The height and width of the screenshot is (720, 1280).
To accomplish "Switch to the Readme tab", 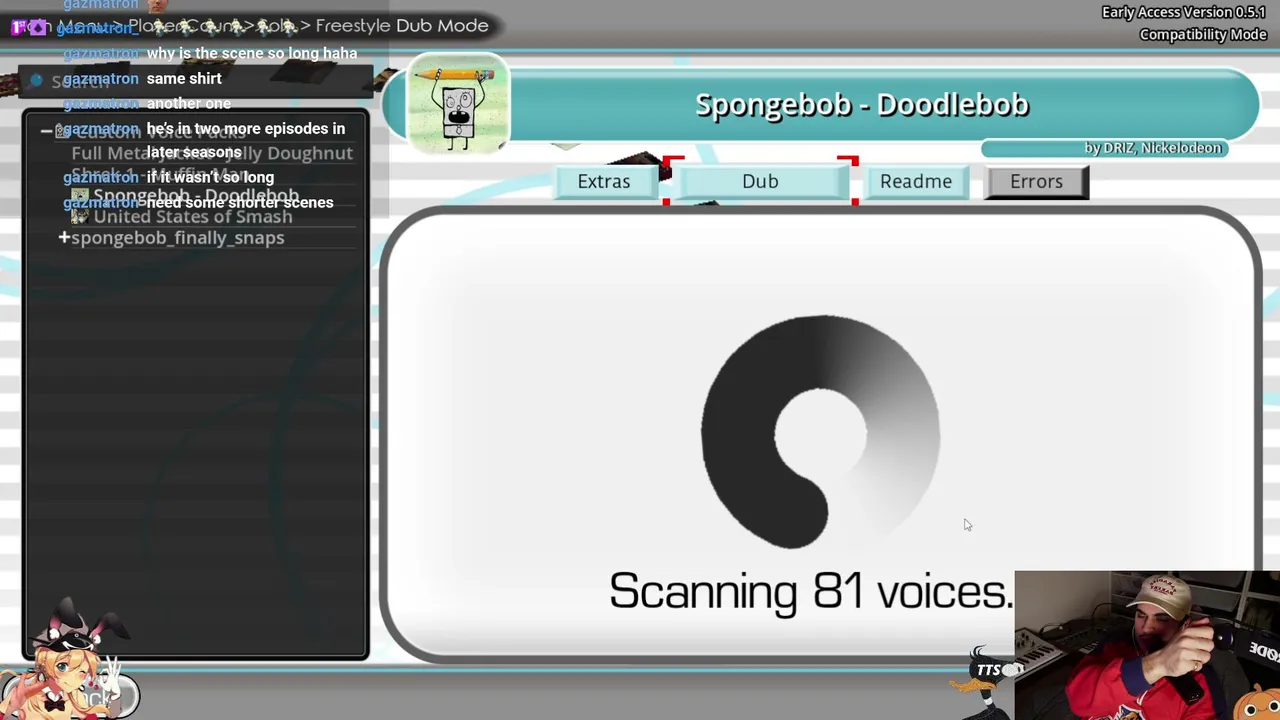I will (x=916, y=181).
